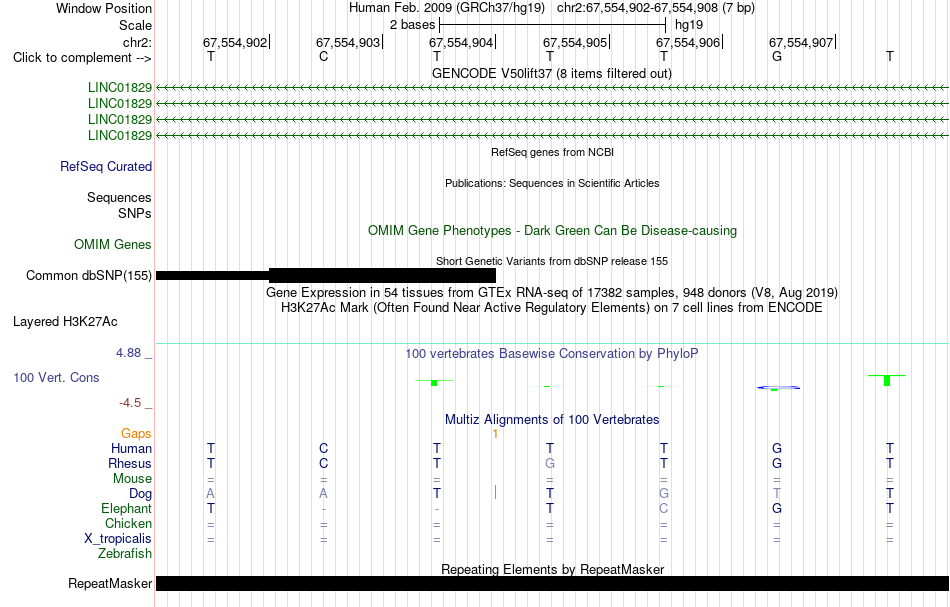
Task: Click the RefSeq Curated track label
Action: pos(106,167)
